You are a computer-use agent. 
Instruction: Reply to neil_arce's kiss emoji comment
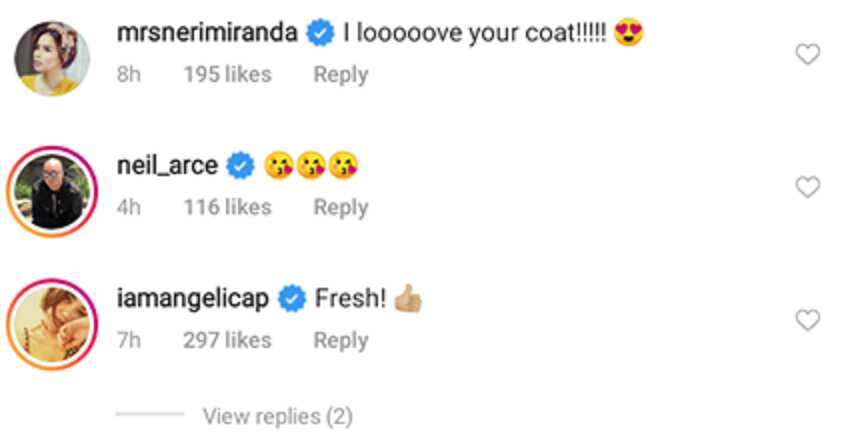(341, 208)
